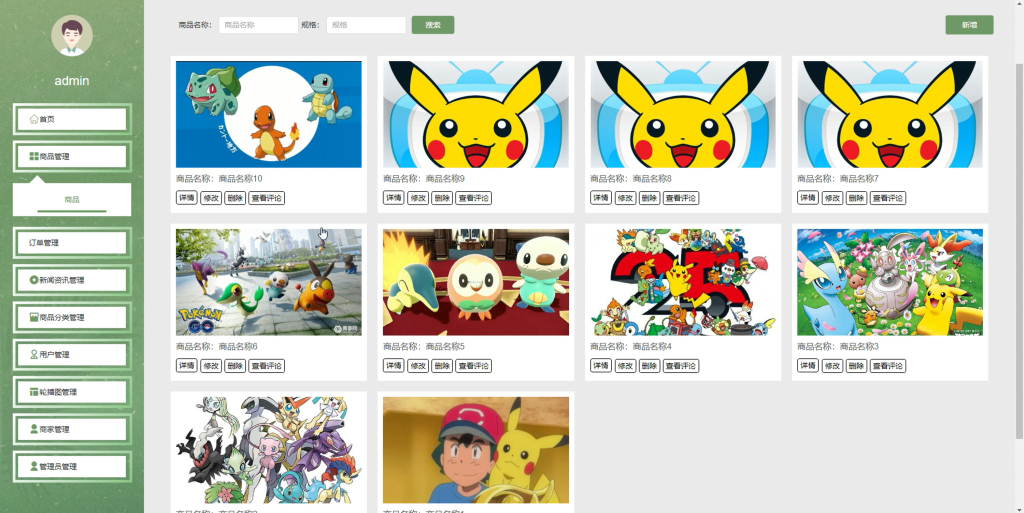Click the icon beside 轮播图管理
Image resolution: width=1024 pixels, height=513 pixels.
coord(34,392)
